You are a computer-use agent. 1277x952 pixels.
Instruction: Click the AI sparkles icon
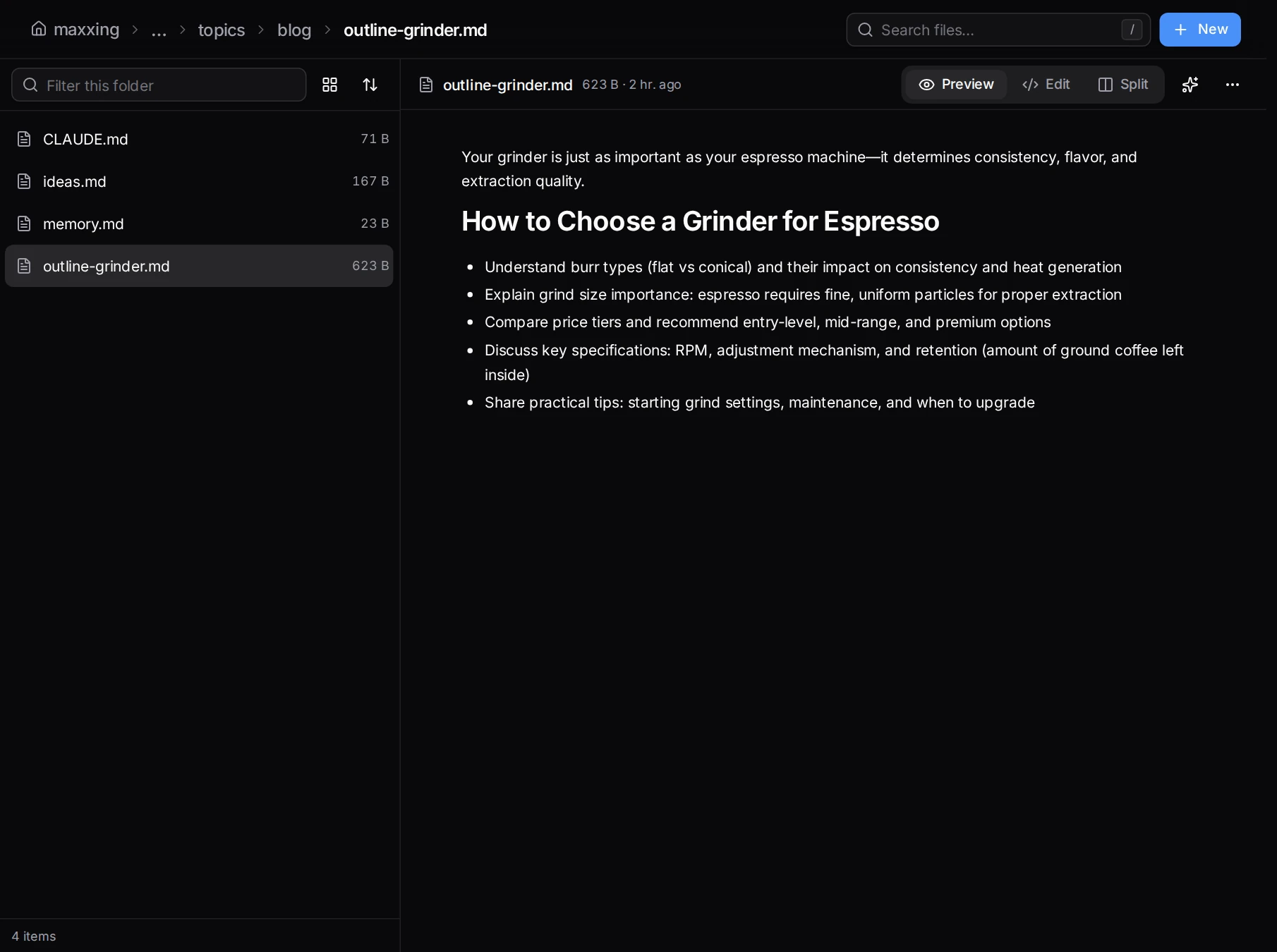click(x=1190, y=85)
